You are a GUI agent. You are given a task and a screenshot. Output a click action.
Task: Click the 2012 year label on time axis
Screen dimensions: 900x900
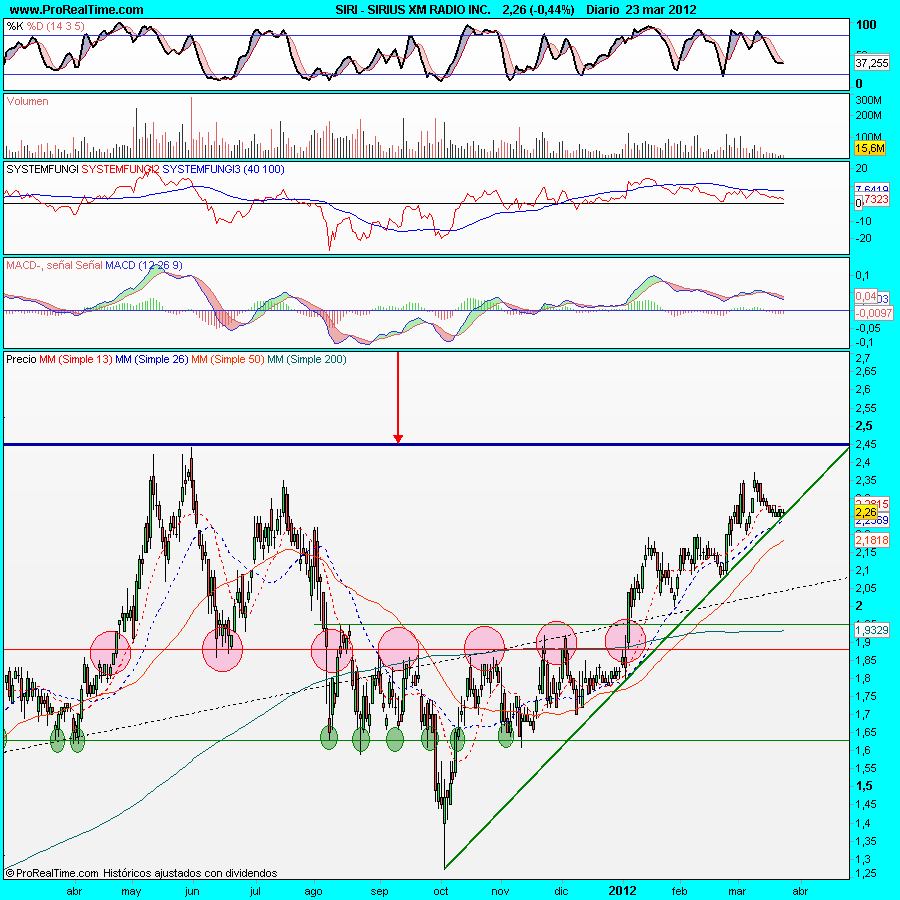[x=623, y=891]
